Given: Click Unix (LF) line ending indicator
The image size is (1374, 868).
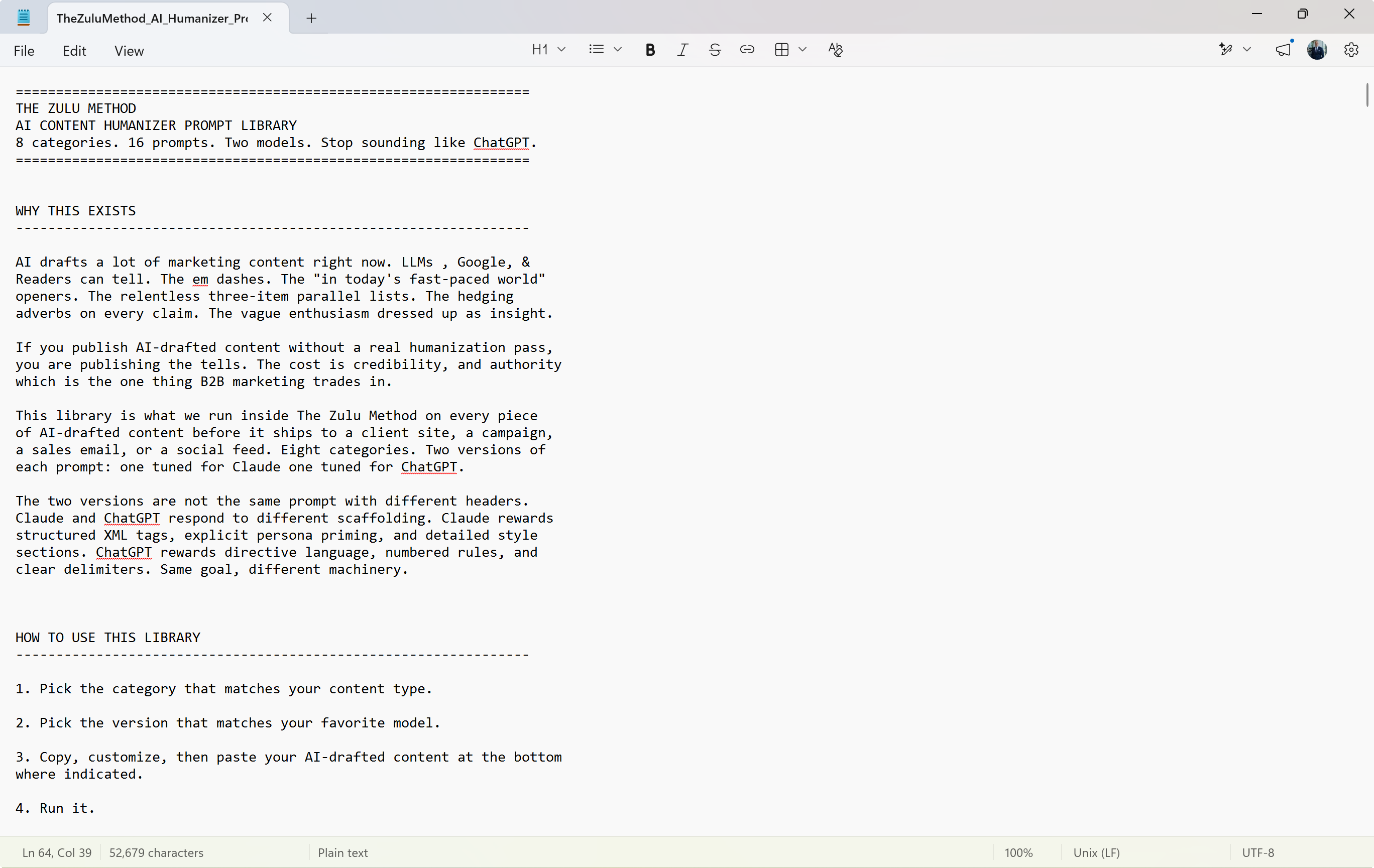Looking at the screenshot, I should pos(1096,852).
